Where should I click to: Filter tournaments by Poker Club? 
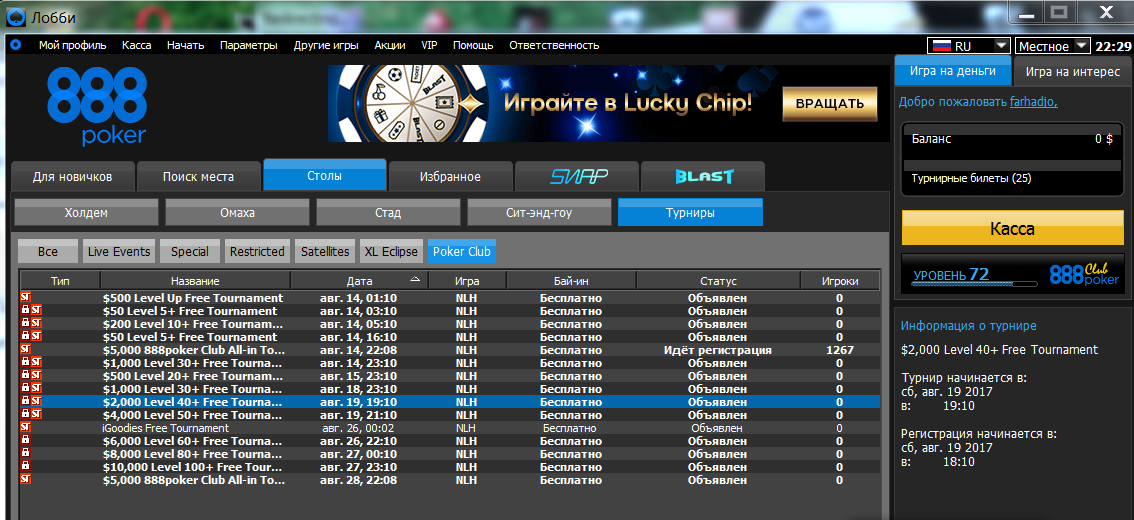pyautogui.click(x=461, y=252)
